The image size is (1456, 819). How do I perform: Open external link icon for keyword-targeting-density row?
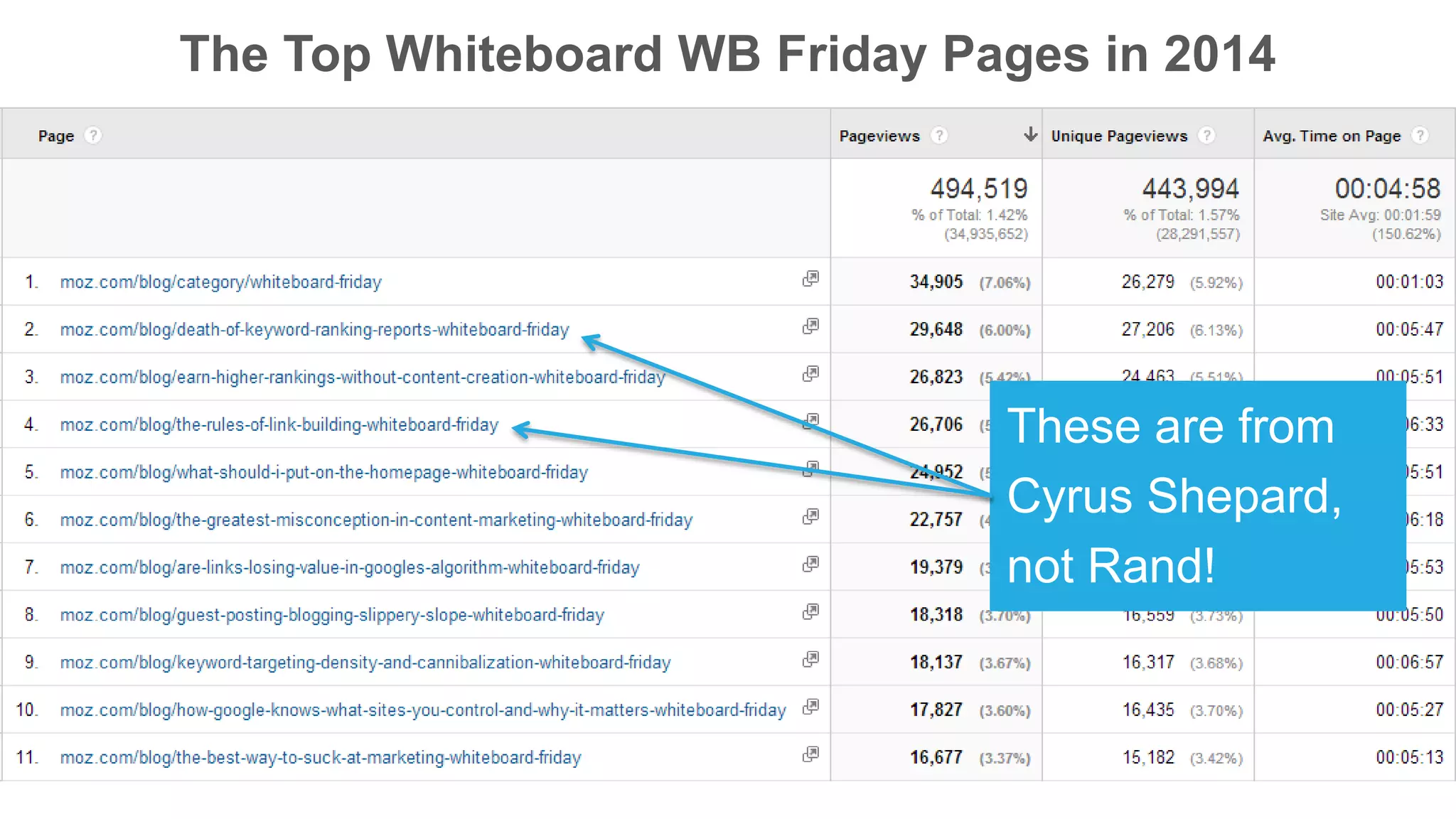[810, 659]
